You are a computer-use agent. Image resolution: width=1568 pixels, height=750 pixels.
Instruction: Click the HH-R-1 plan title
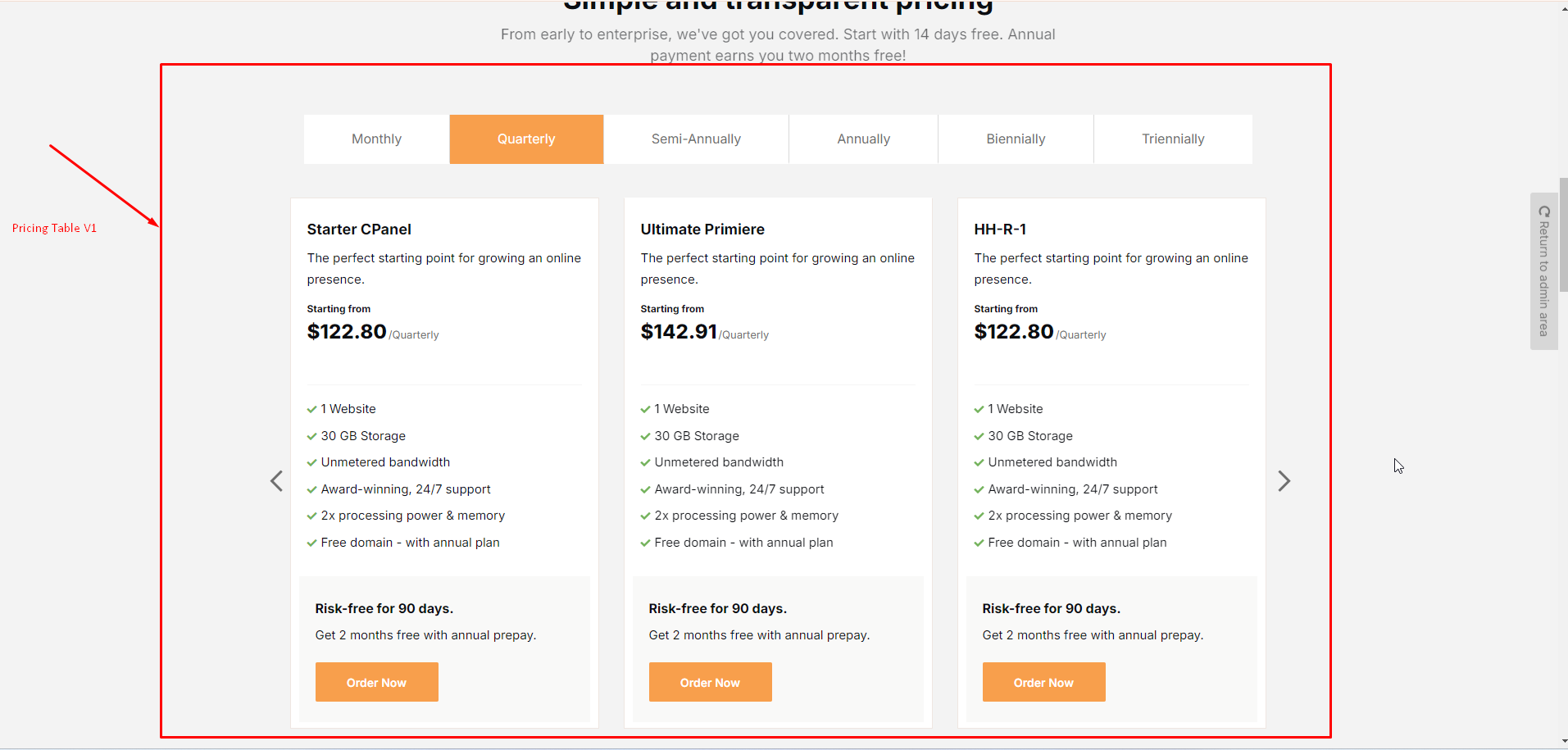[x=1000, y=230]
